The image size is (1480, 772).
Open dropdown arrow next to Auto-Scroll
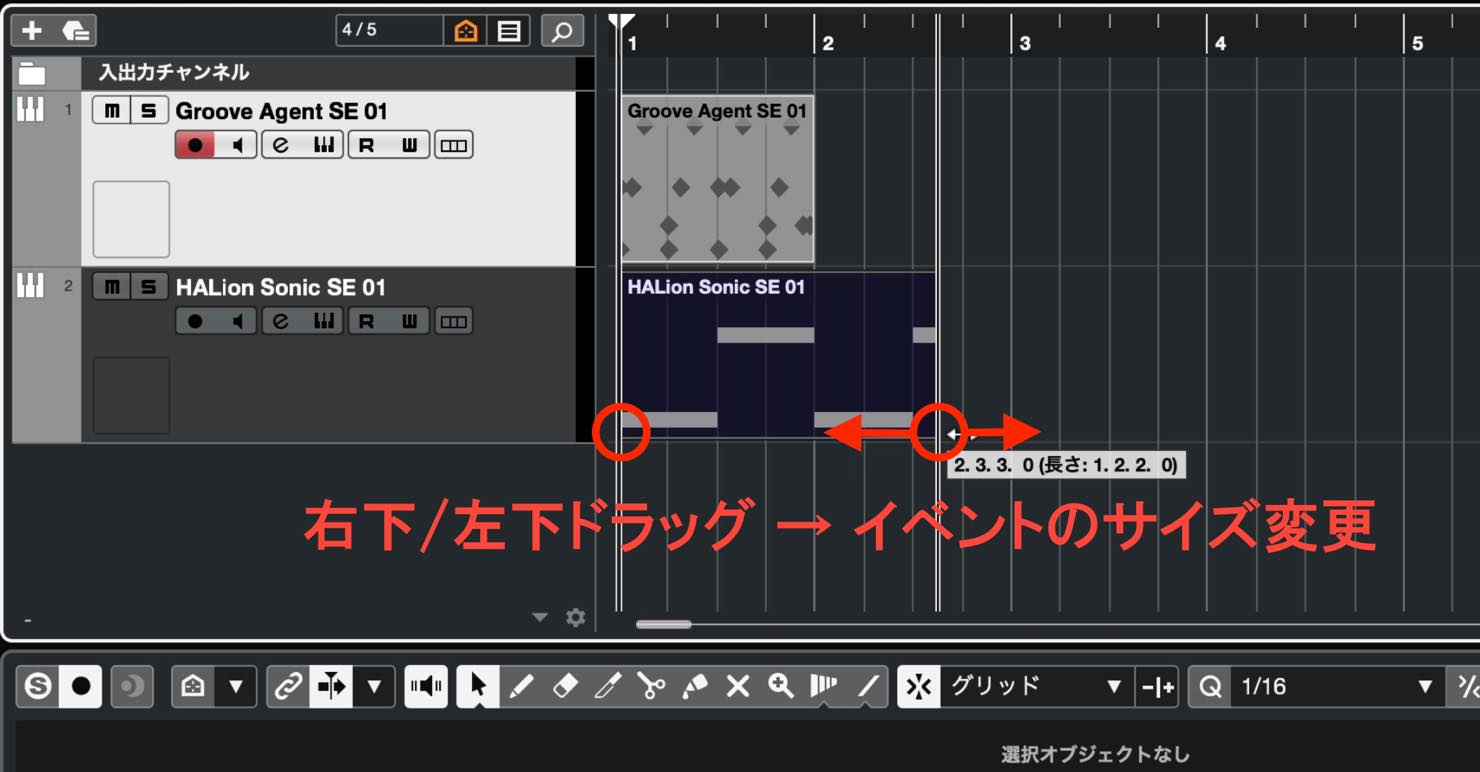(x=374, y=686)
